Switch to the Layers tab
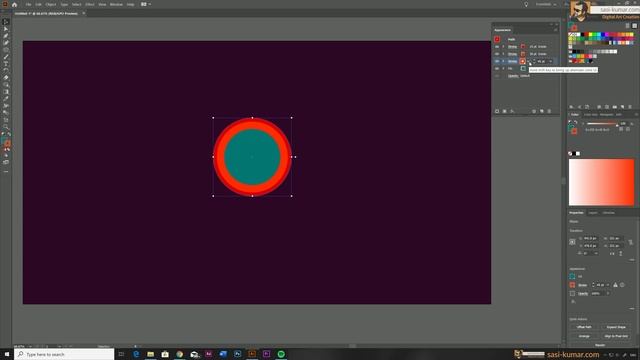640x360 pixels. tap(593, 213)
